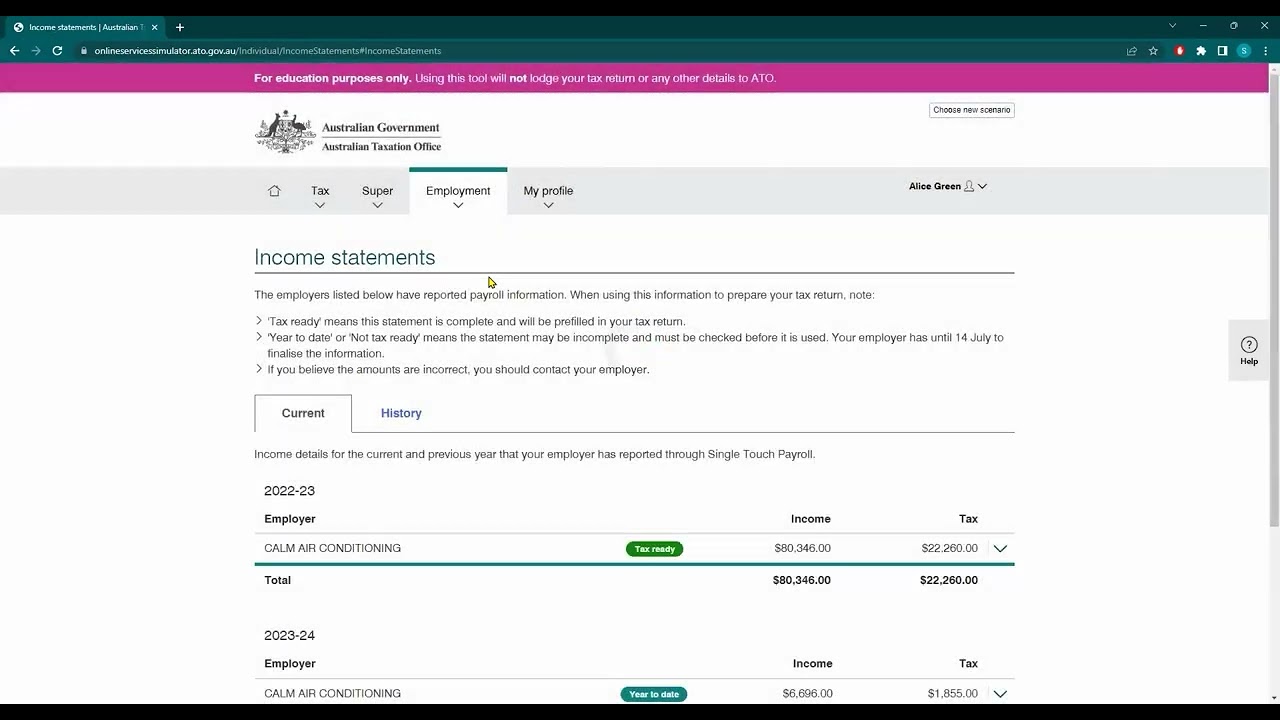Viewport: 1280px width, 720px height.
Task: Click the Income statements heading
Action: coord(345,257)
